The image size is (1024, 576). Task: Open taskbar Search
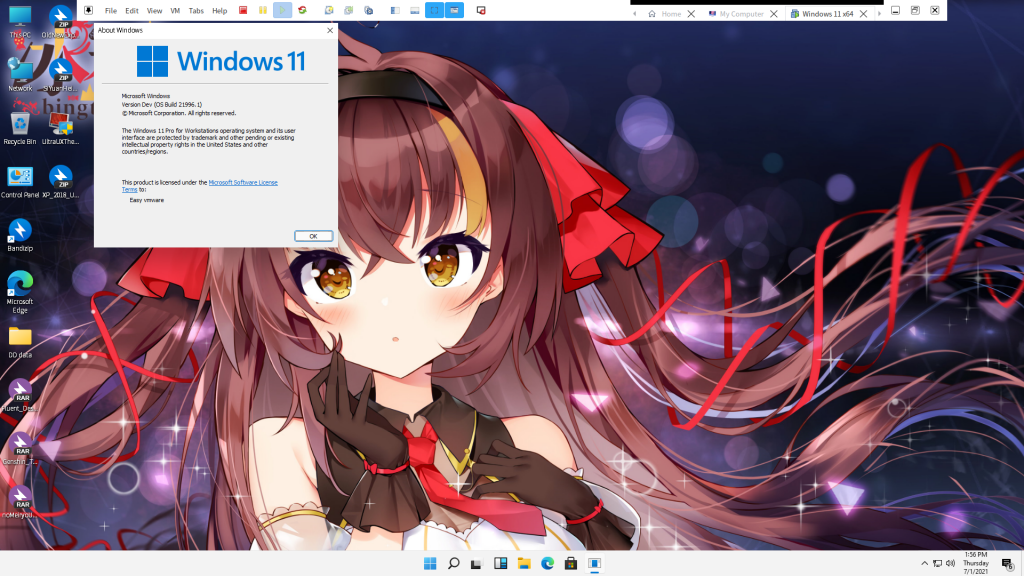click(x=453, y=564)
